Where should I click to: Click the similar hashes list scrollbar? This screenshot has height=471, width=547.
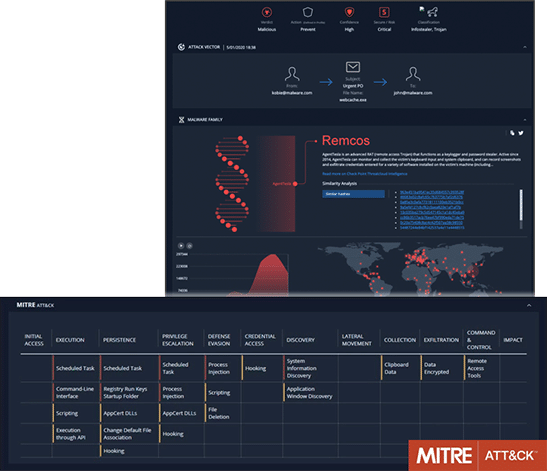tap(521, 209)
